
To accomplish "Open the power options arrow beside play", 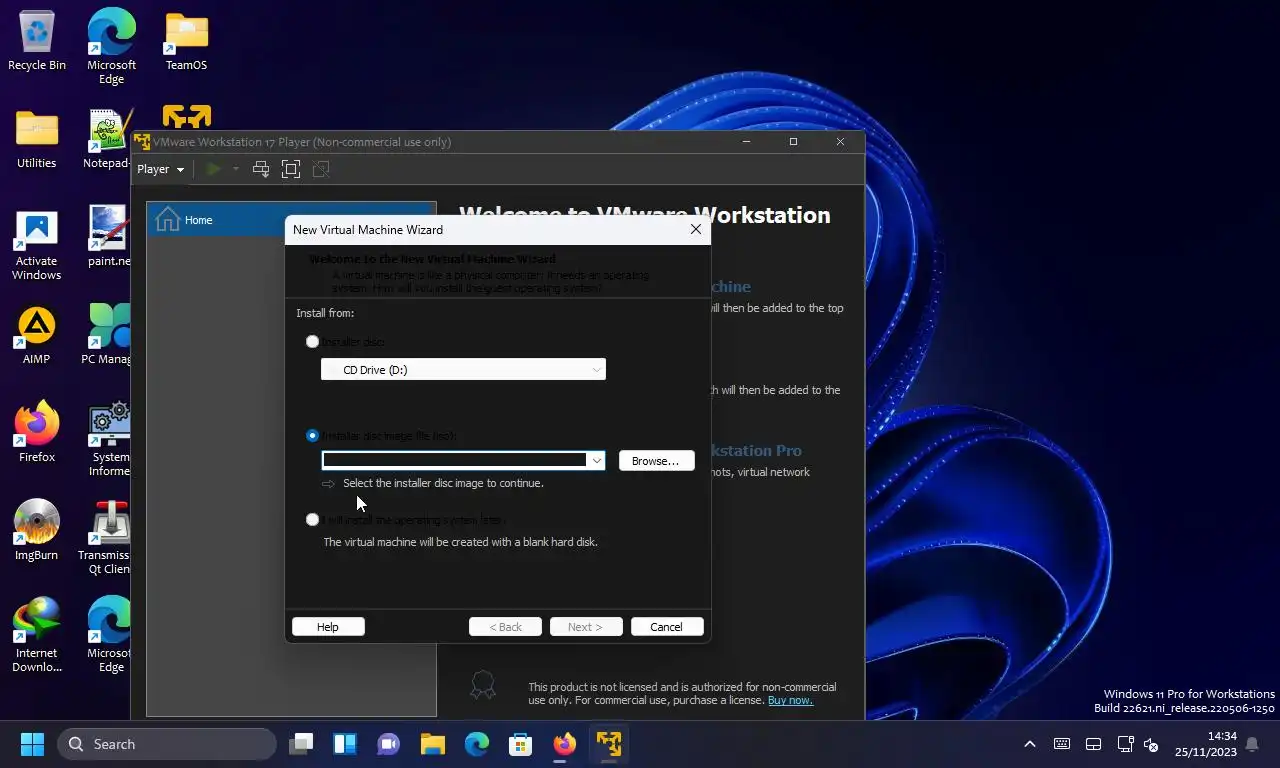I will 236,169.
